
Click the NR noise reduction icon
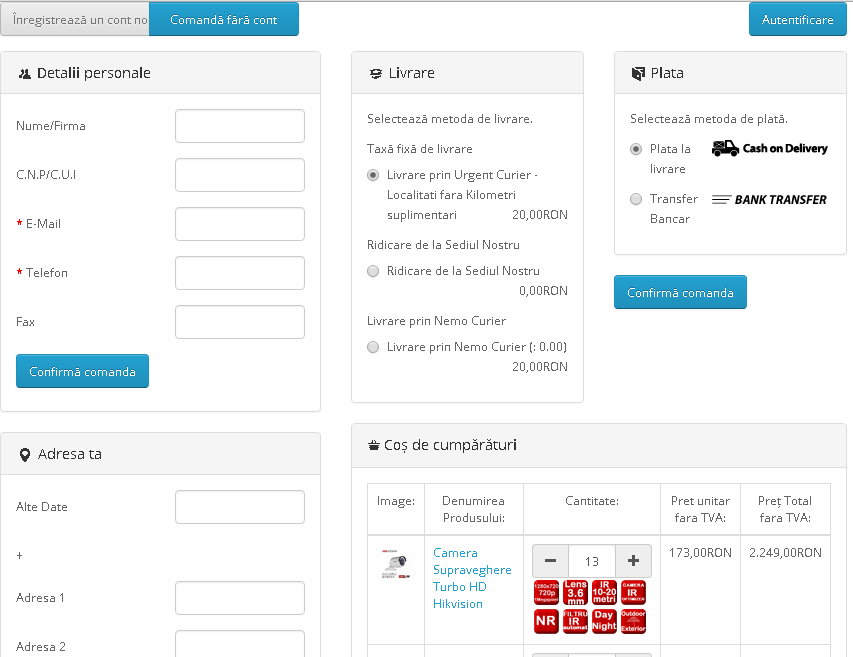(546, 621)
